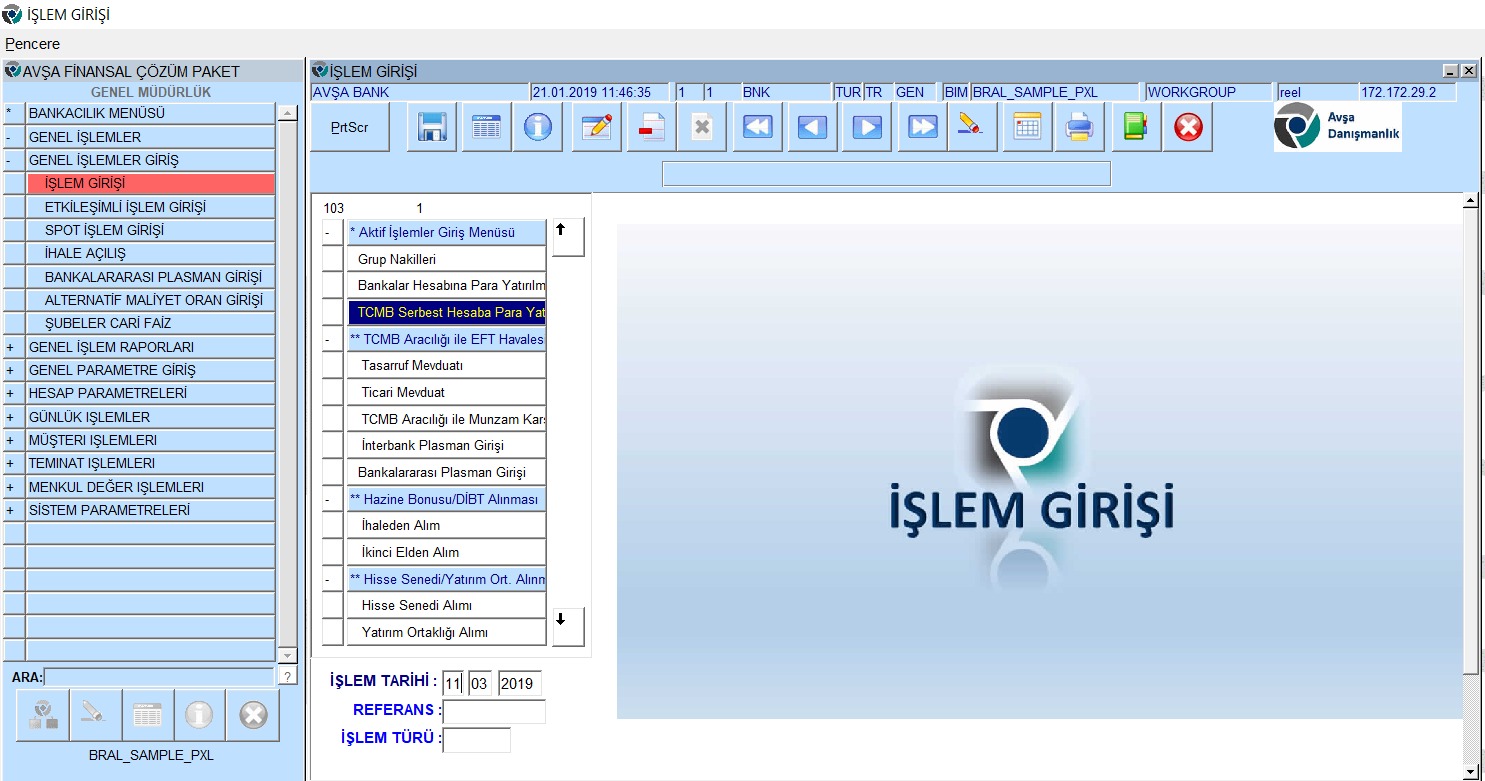
Task: Click the gray info icon in bottom-left panel
Action: (x=199, y=714)
